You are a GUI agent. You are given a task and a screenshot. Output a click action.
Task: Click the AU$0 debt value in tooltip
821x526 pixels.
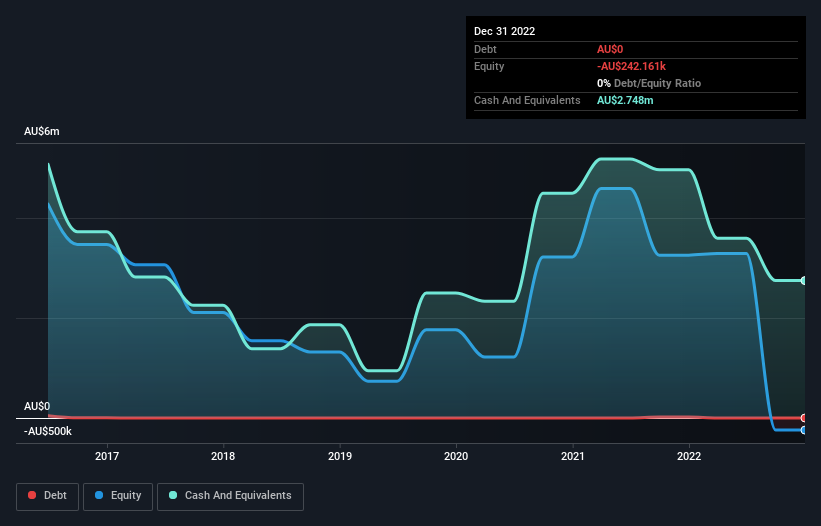pyautogui.click(x=610, y=49)
